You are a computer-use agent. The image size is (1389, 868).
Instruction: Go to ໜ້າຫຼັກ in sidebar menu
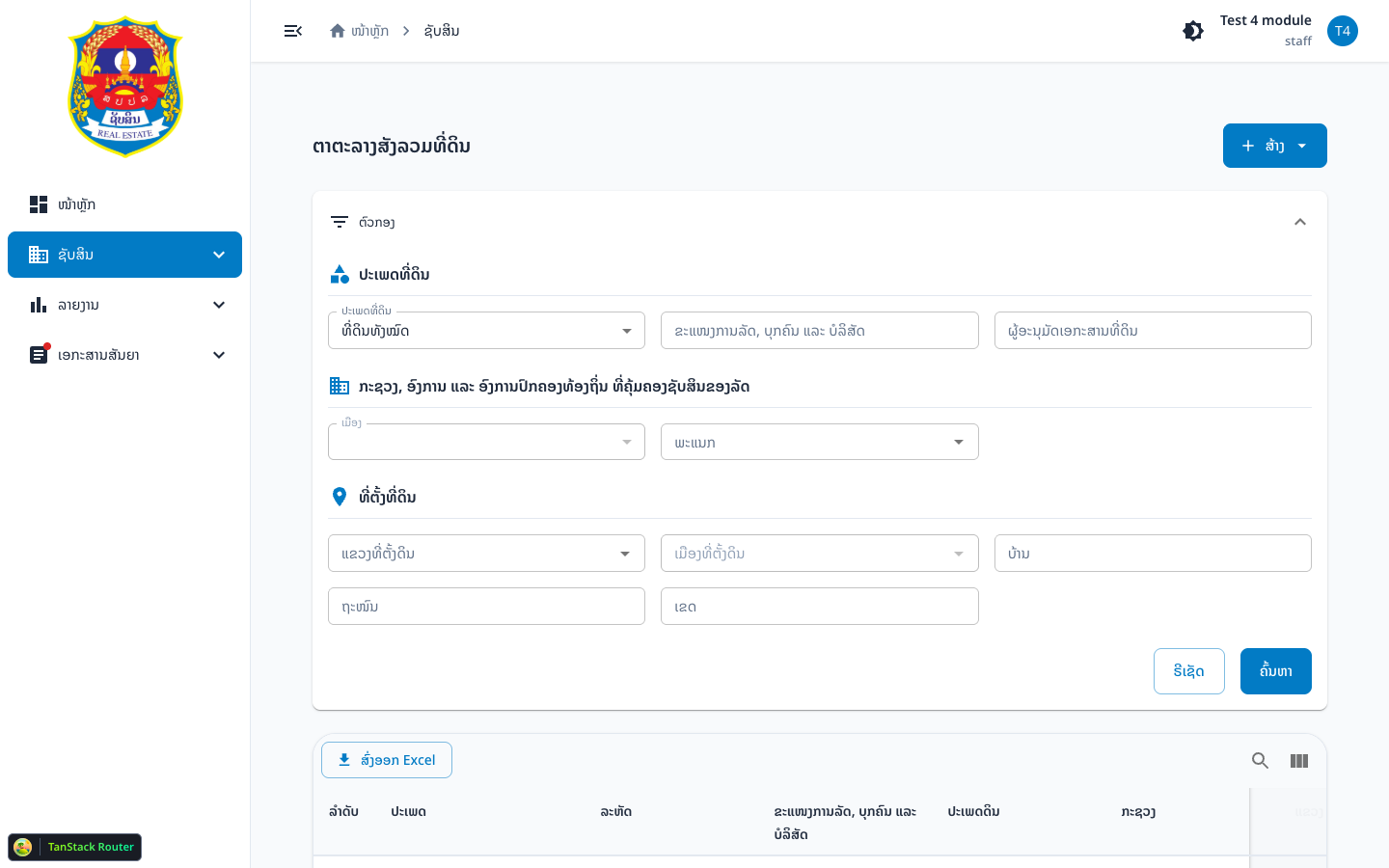[x=124, y=204]
